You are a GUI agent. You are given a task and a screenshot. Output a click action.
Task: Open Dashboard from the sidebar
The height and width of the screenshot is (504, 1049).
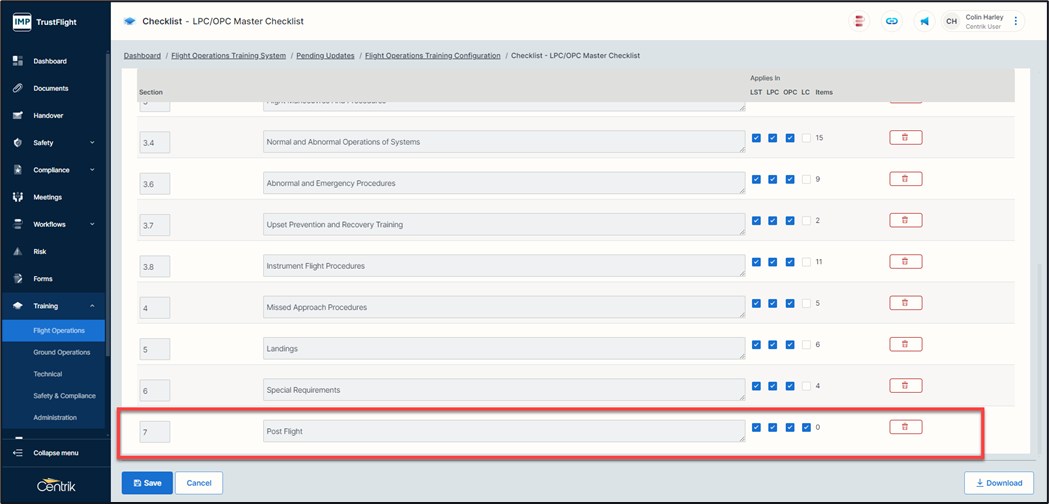[50, 61]
